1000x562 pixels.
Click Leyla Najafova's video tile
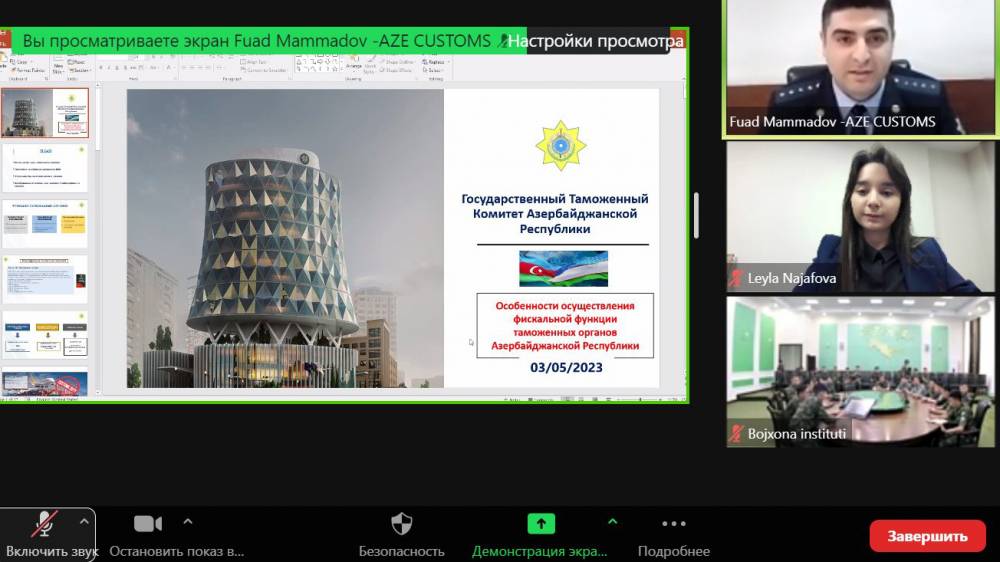click(x=860, y=216)
